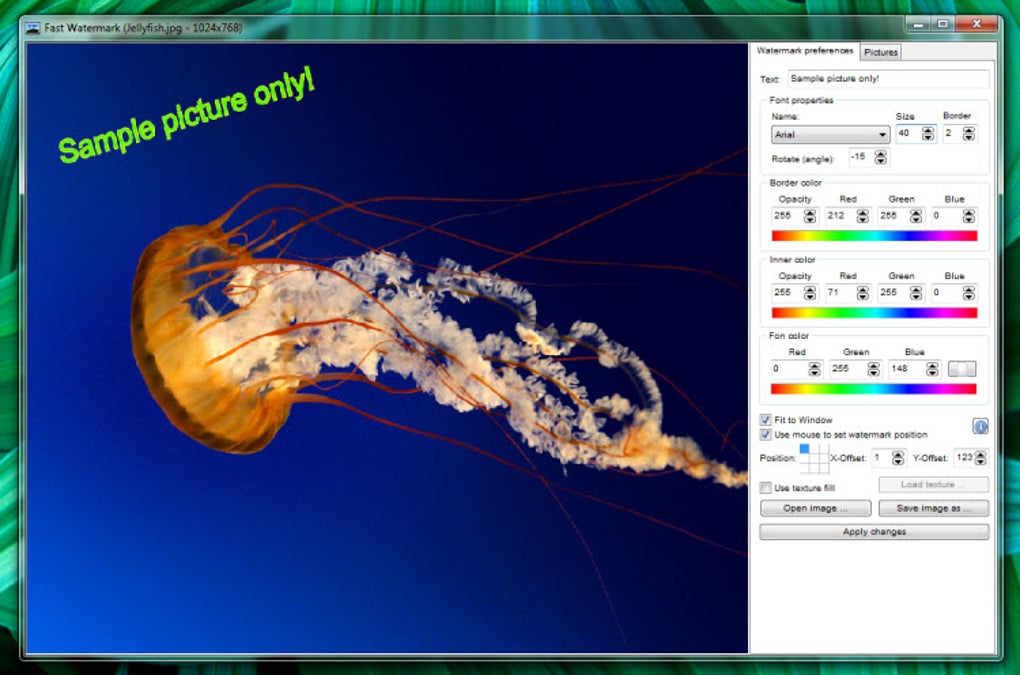Switch to the Pictures tab

click(881, 52)
